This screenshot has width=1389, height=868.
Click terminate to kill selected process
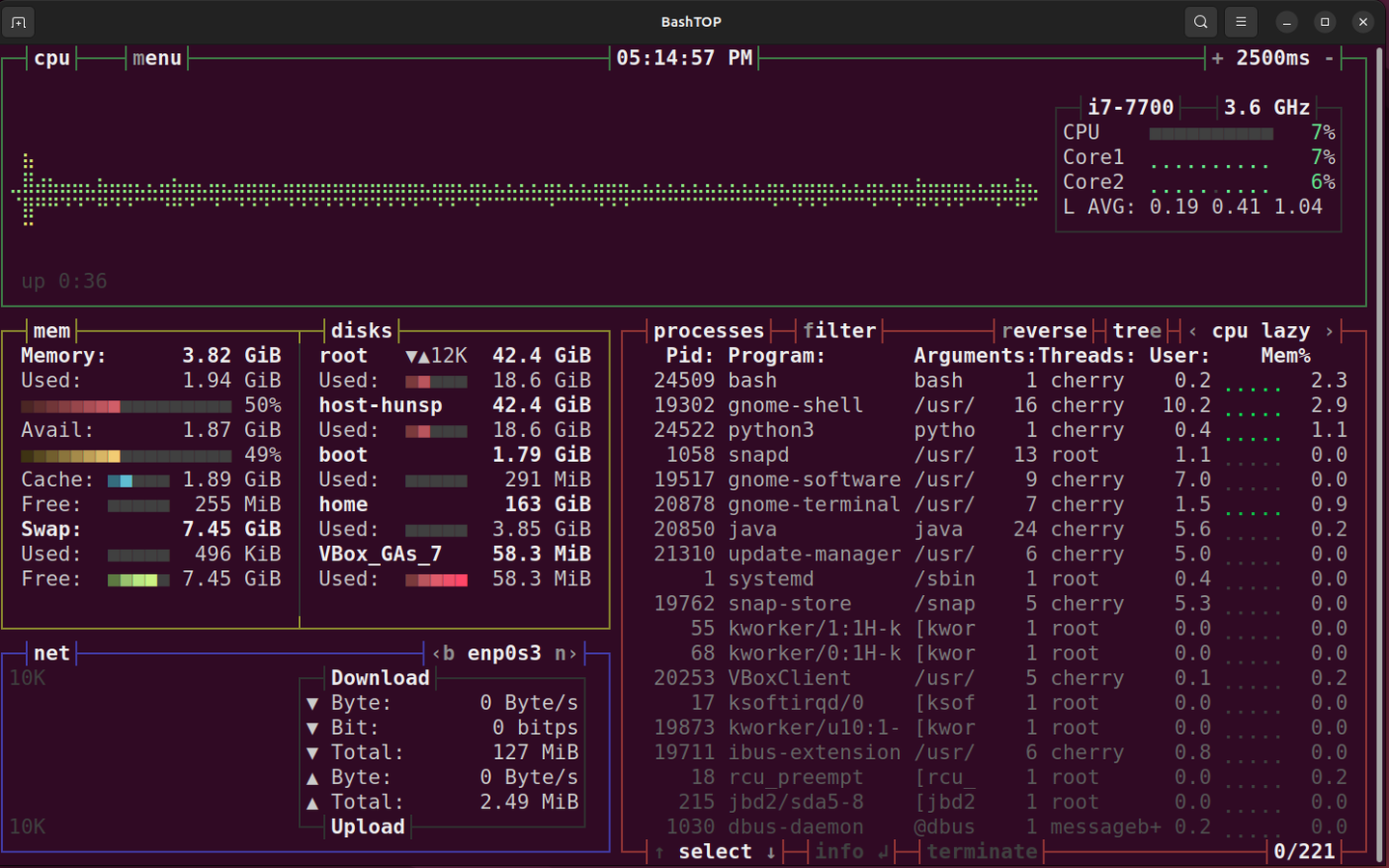click(982, 852)
